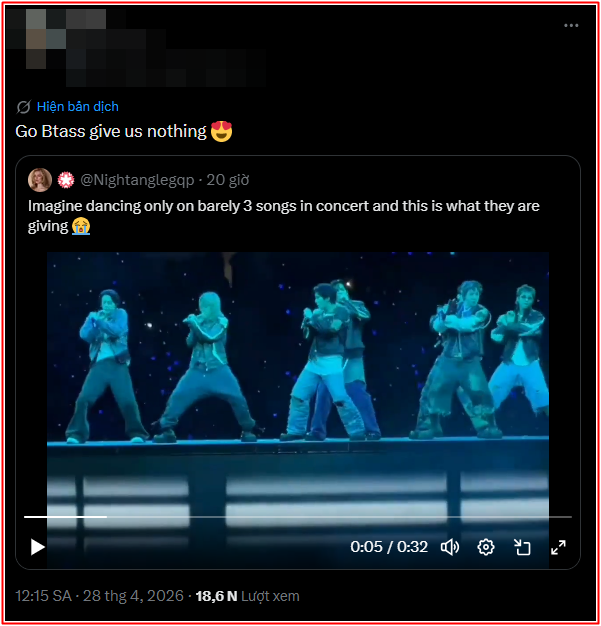Play the concert video

point(38,547)
